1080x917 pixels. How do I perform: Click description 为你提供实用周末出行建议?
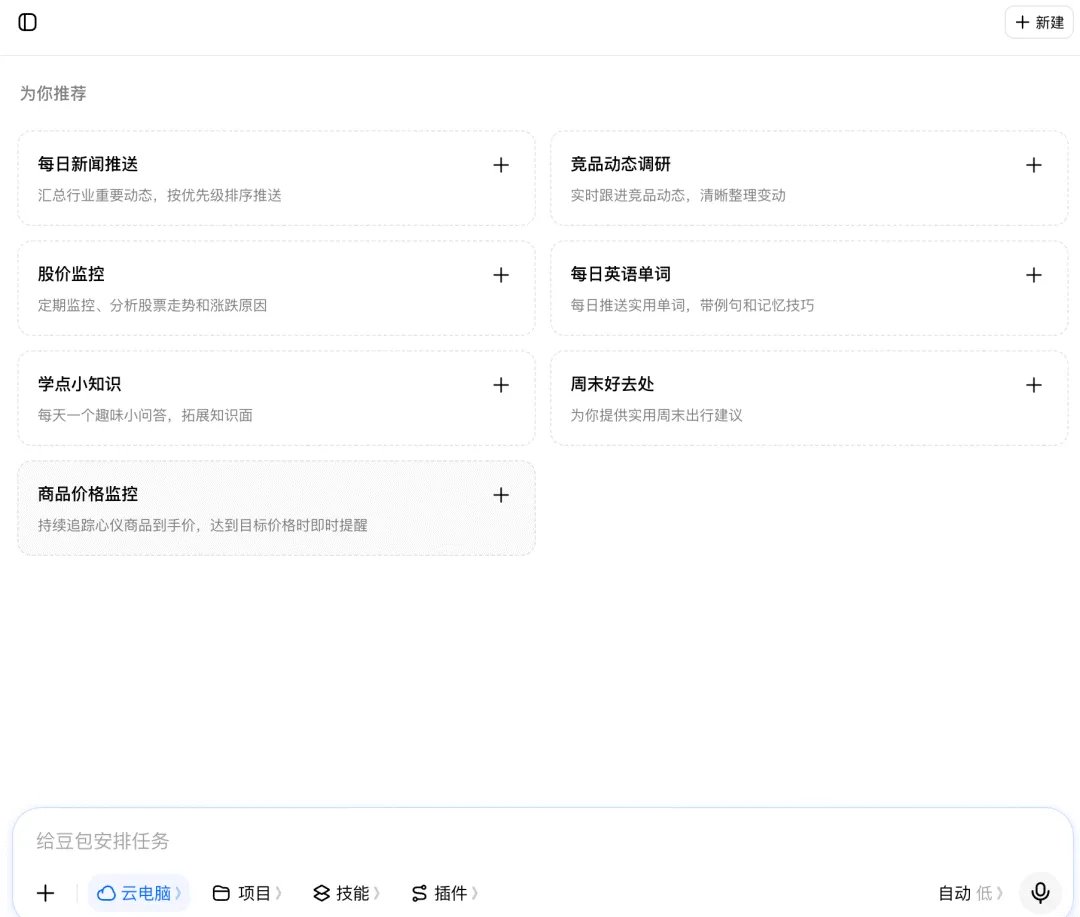[656, 415]
